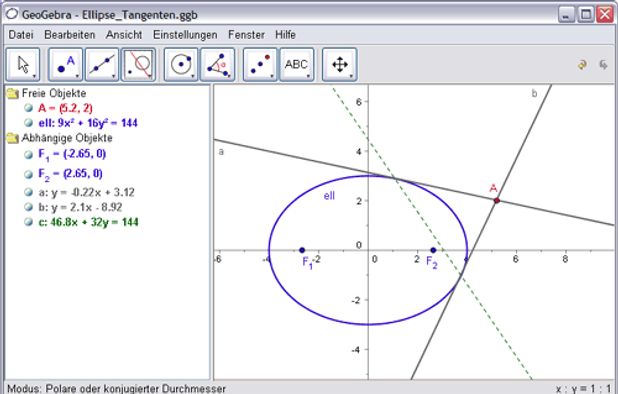Click the 'a' line label on graph
The width and height of the screenshot is (618, 394).
click(221, 152)
